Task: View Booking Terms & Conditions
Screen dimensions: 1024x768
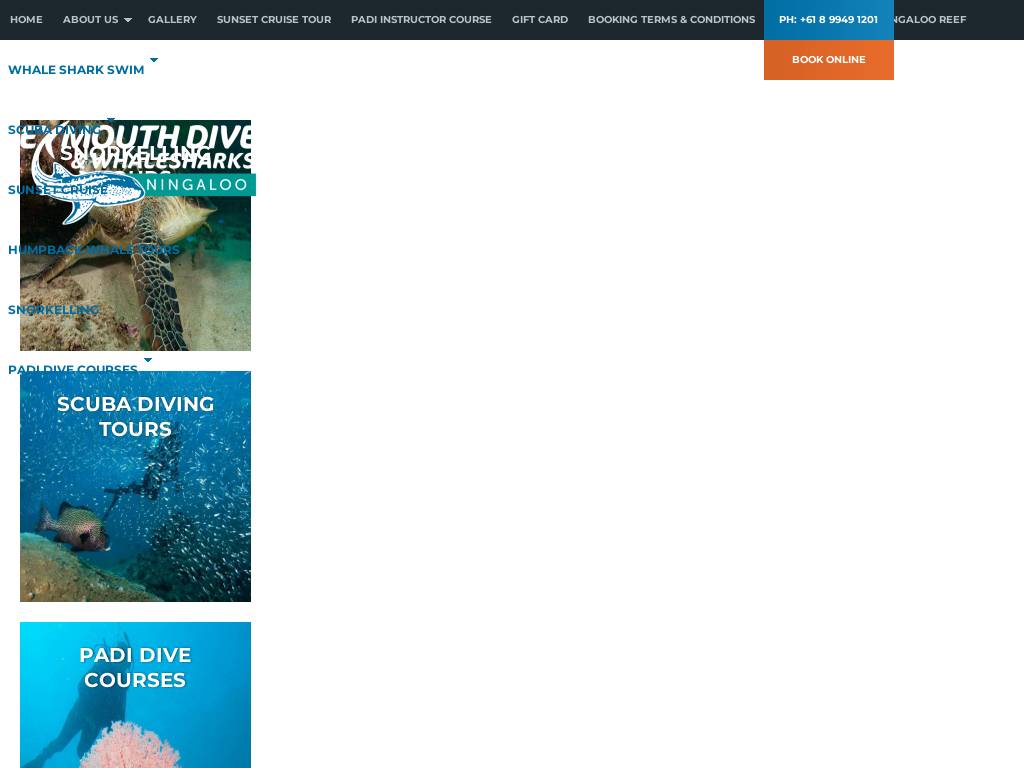Action: 671,20
